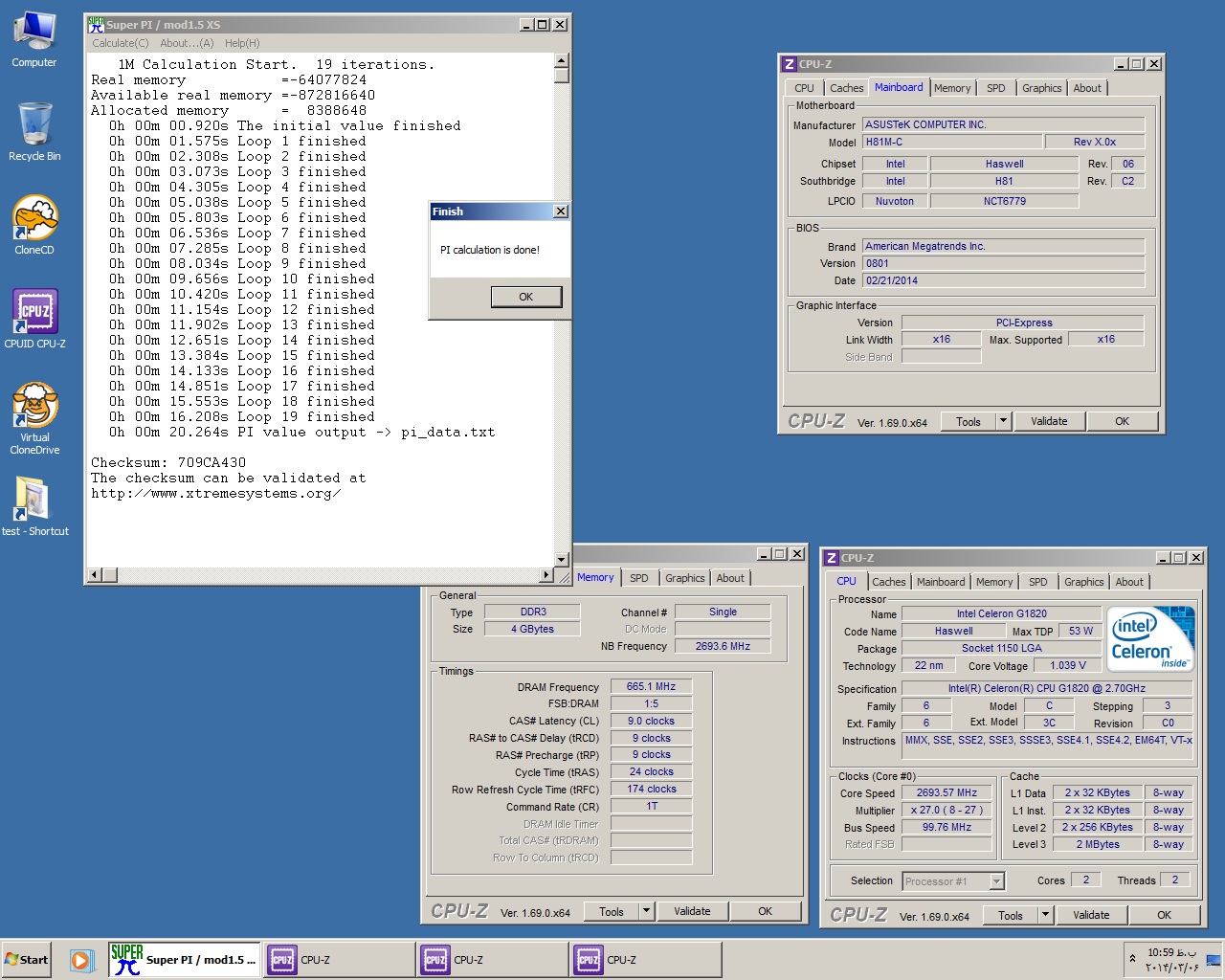Switch to Super PI in the taskbar
This screenshot has width=1225, height=980.
coord(185,960)
